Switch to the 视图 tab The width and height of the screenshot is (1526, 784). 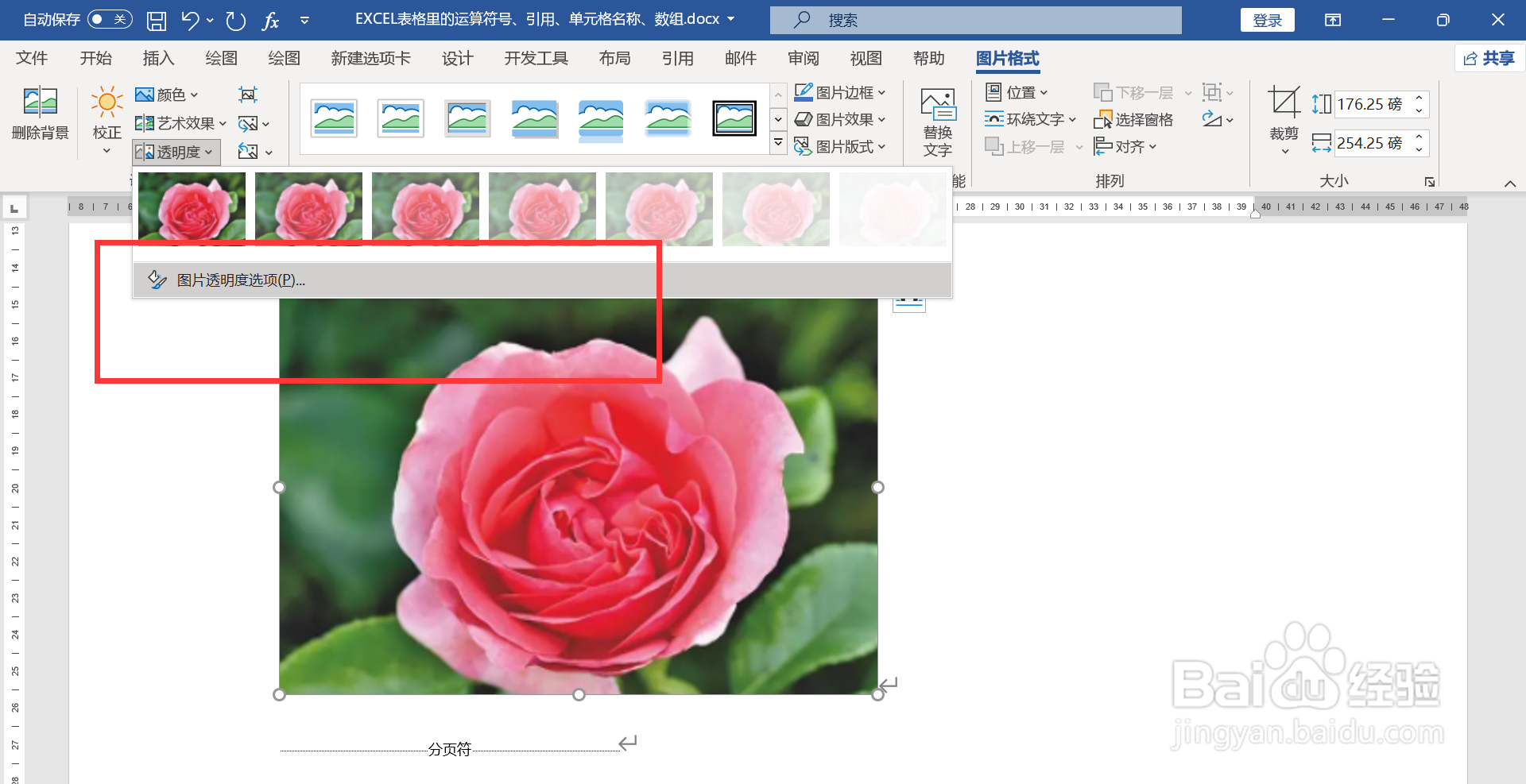coord(866,58)
